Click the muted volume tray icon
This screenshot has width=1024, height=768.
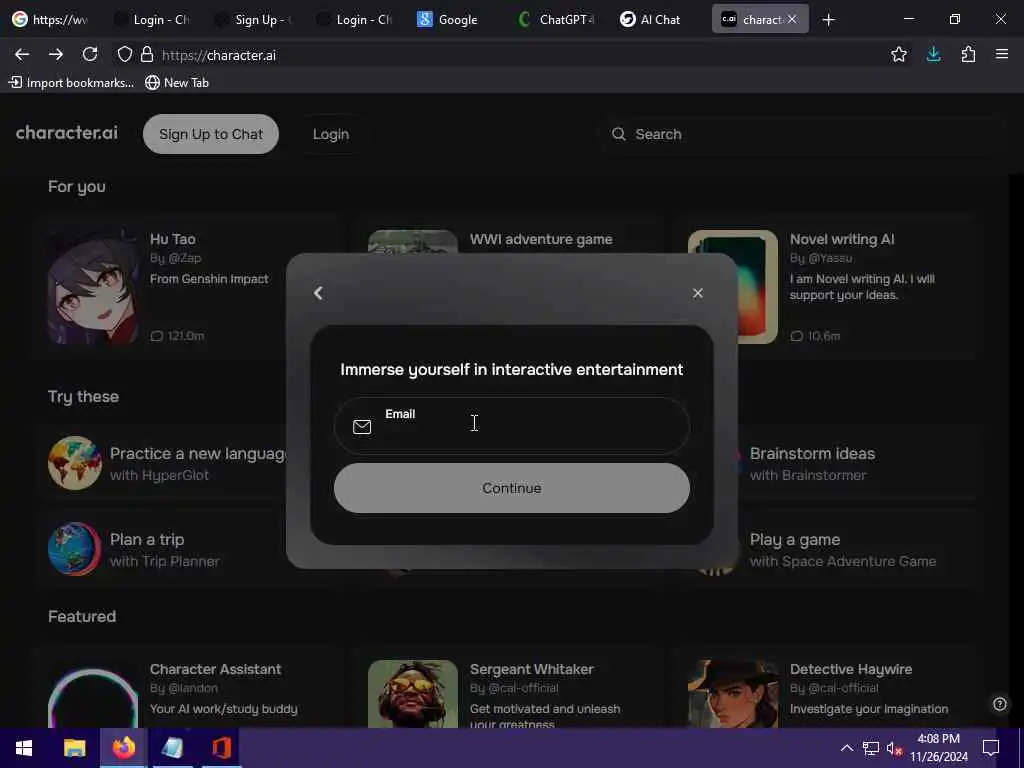point(894,748)
